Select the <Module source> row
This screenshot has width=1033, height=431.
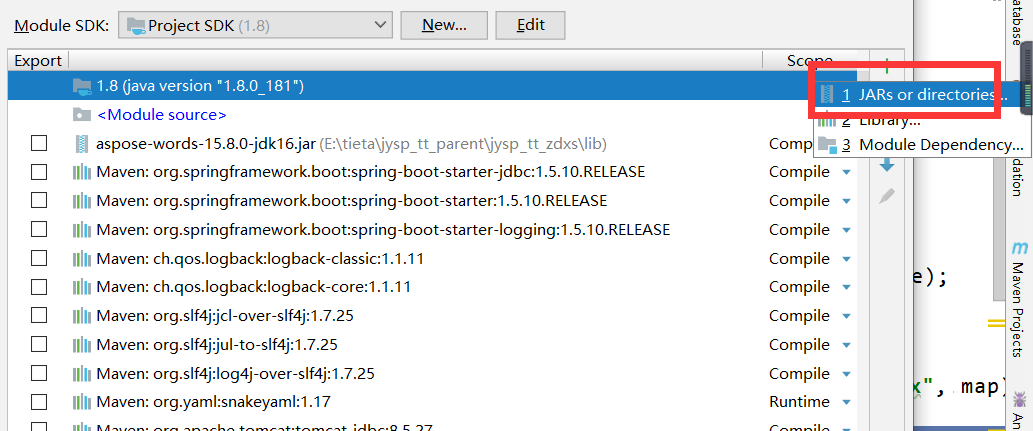(432, 115)
